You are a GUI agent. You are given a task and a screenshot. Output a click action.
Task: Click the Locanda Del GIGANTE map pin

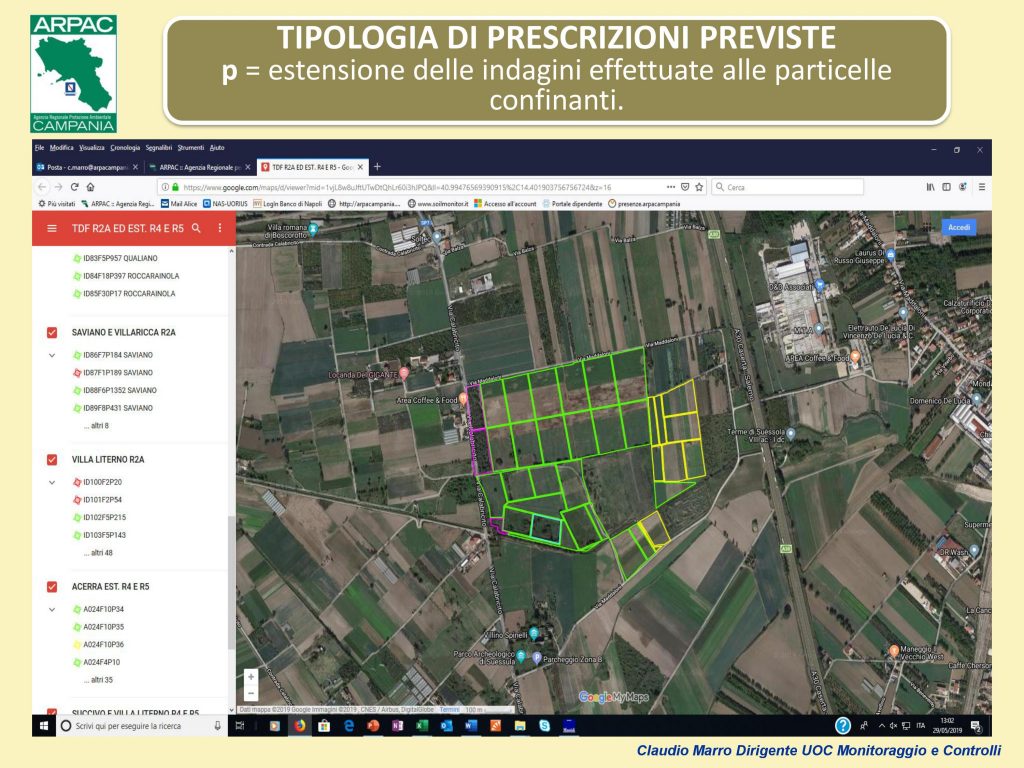404,374
